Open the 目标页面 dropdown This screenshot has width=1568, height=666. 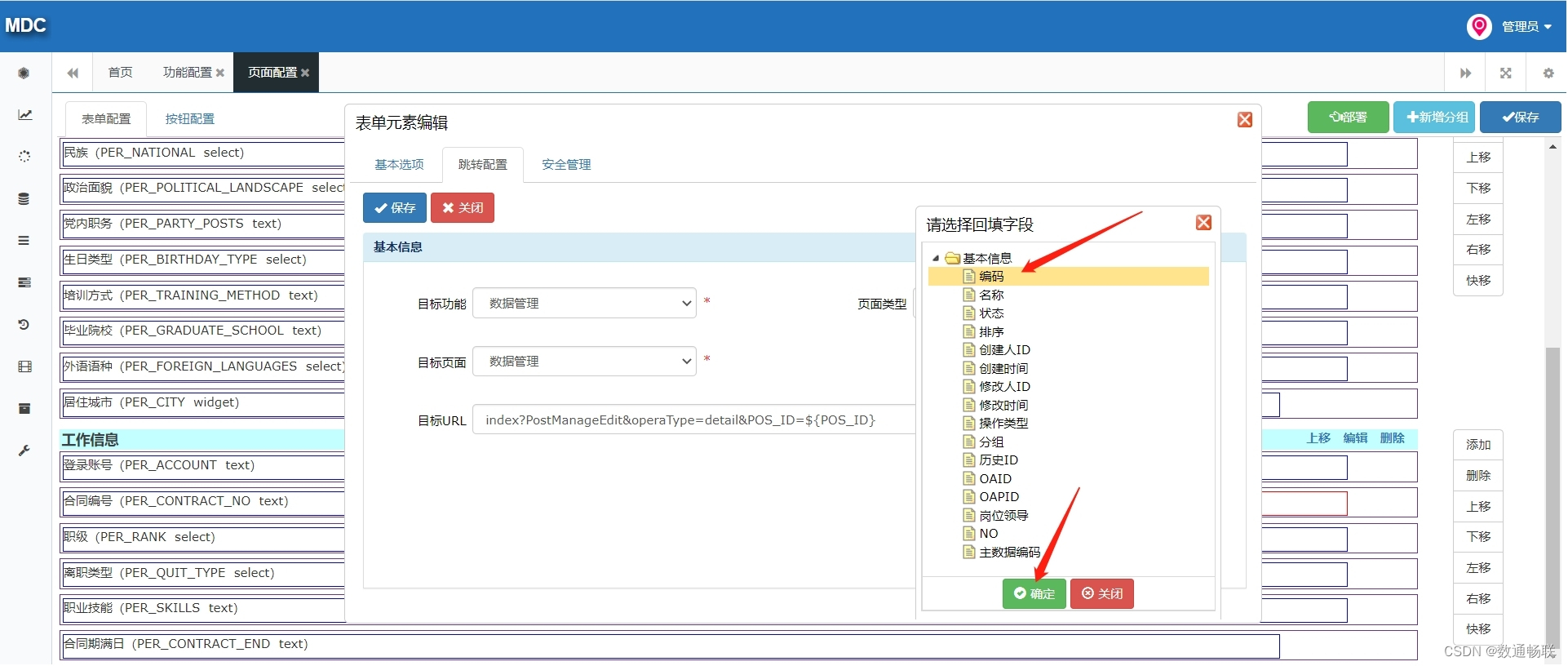click(584, 361)
